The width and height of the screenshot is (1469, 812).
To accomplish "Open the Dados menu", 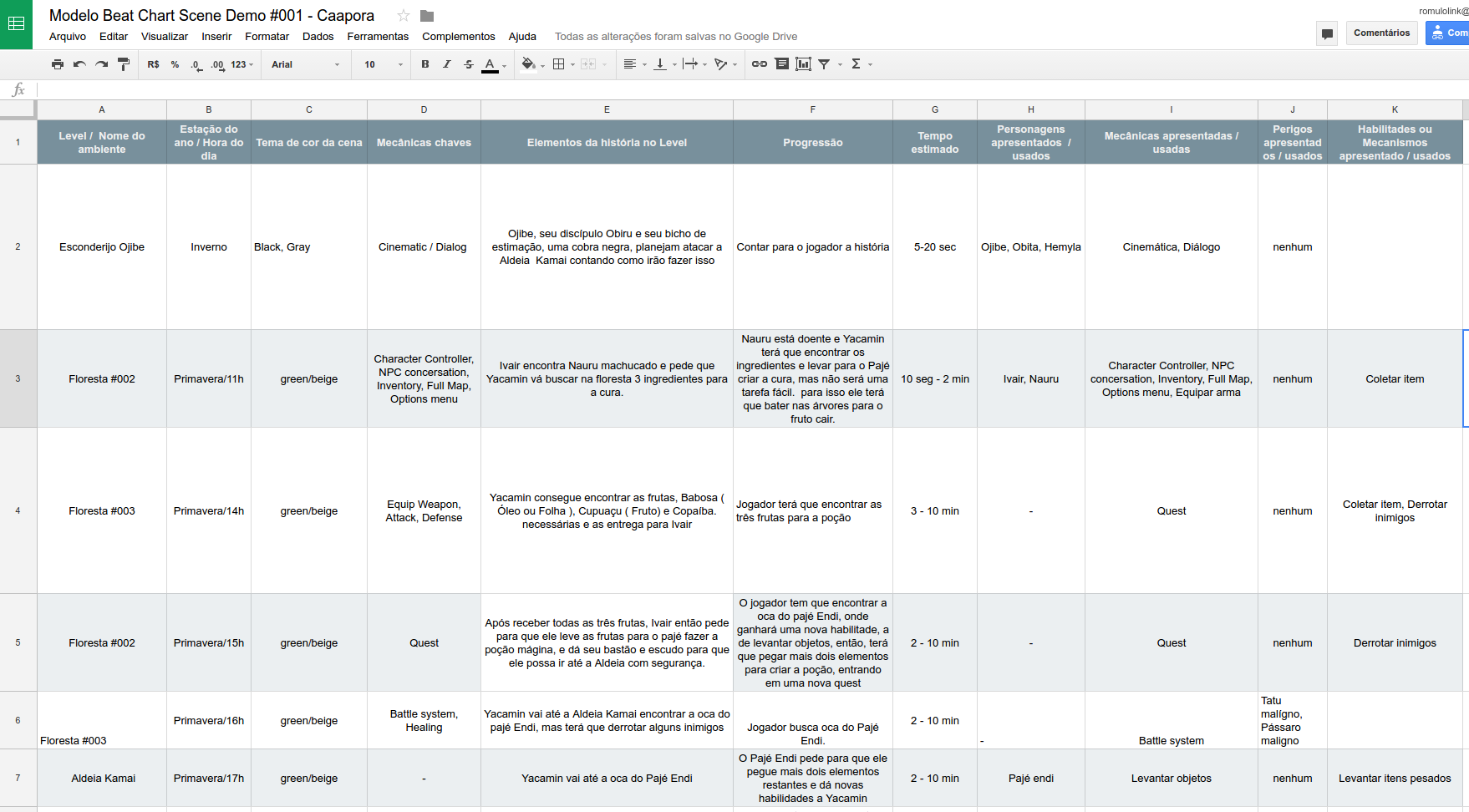I will [318, 37].
